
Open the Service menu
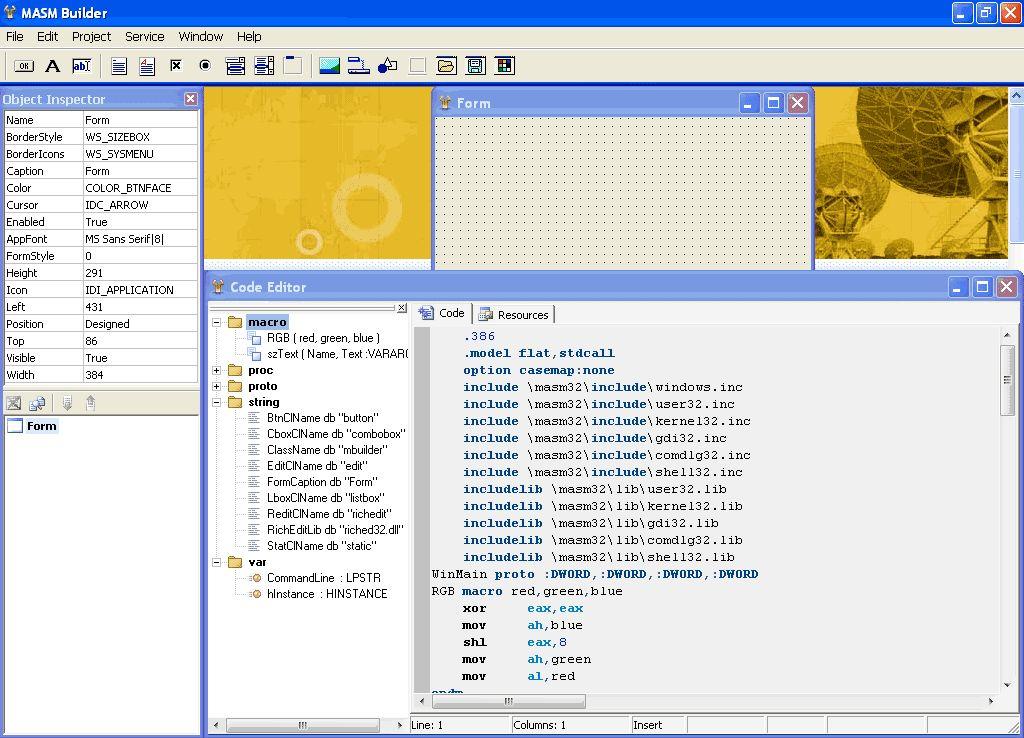point(145,37)
